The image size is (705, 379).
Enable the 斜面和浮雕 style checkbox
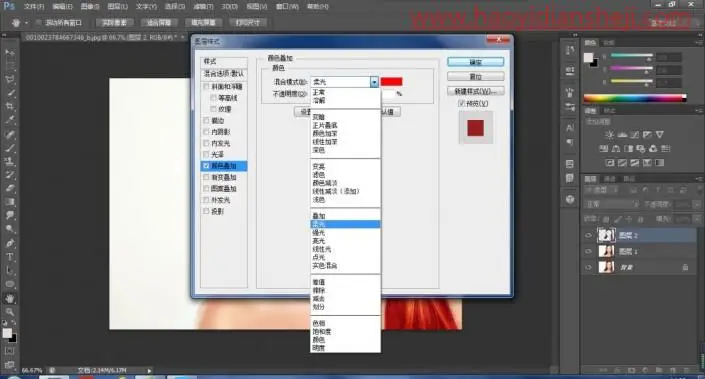tap(206, 86)
